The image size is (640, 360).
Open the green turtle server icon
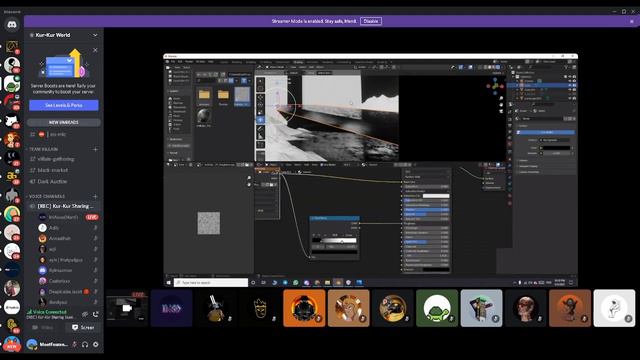coord(12,84)
